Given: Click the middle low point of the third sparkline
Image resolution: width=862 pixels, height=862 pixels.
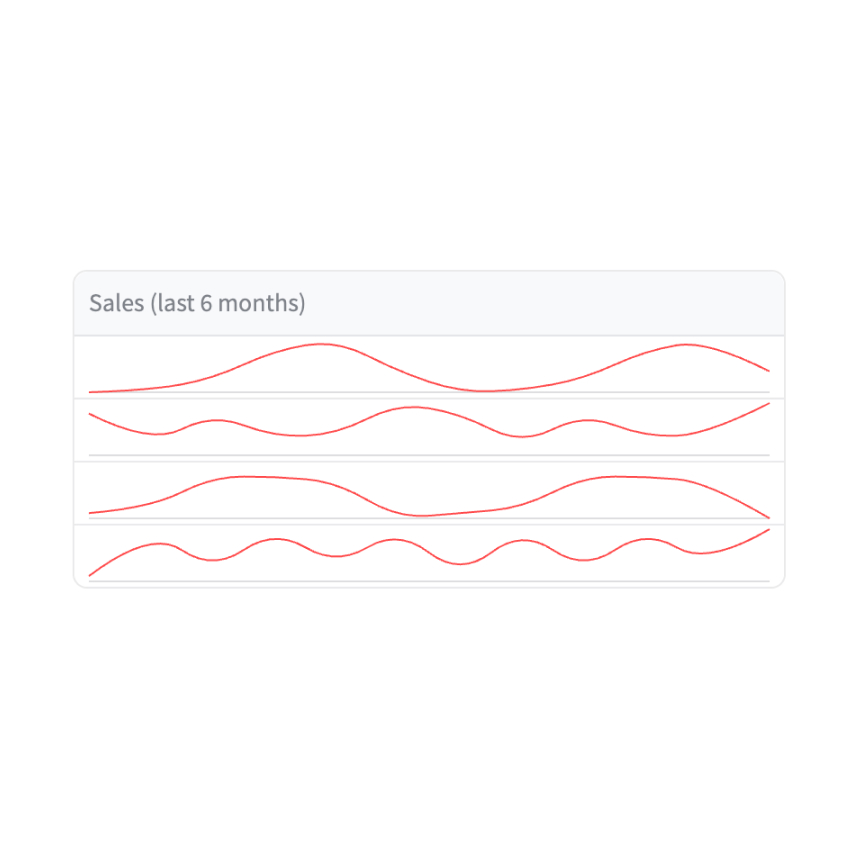Looking at the screenshot, I should click(x=422, y=515).
